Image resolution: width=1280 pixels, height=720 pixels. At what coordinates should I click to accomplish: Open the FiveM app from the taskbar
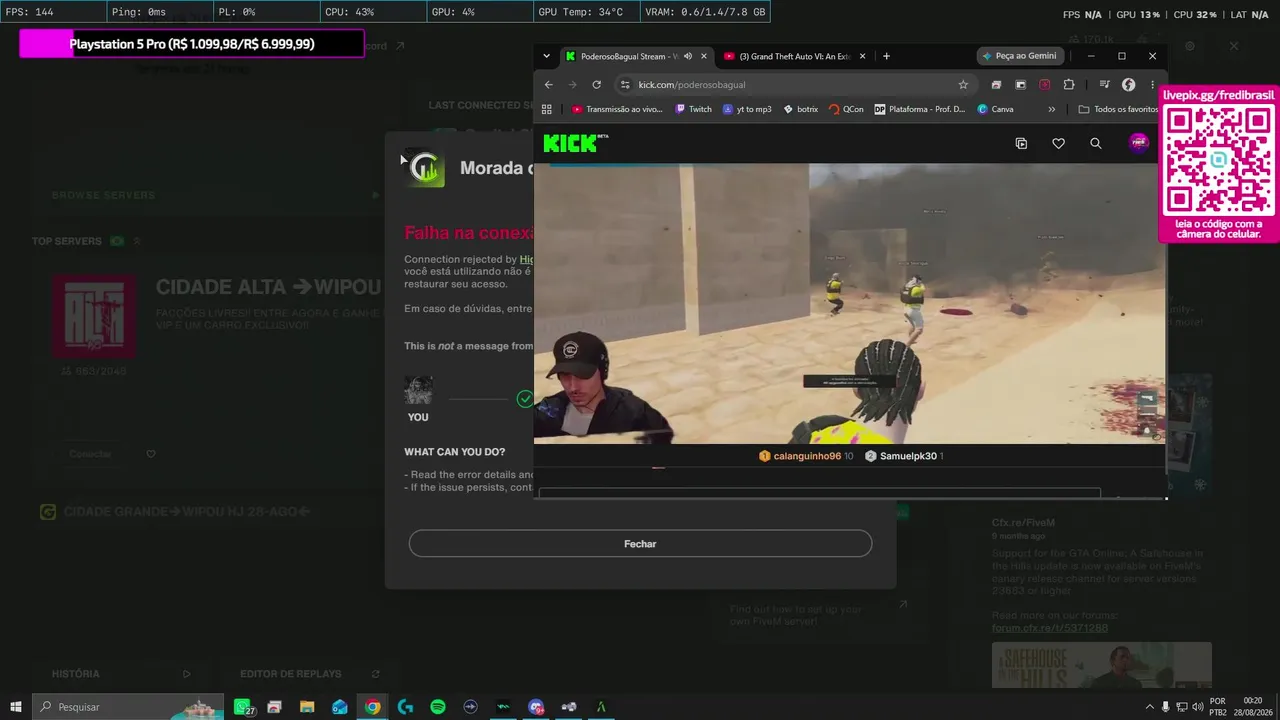tap(601, 707)
